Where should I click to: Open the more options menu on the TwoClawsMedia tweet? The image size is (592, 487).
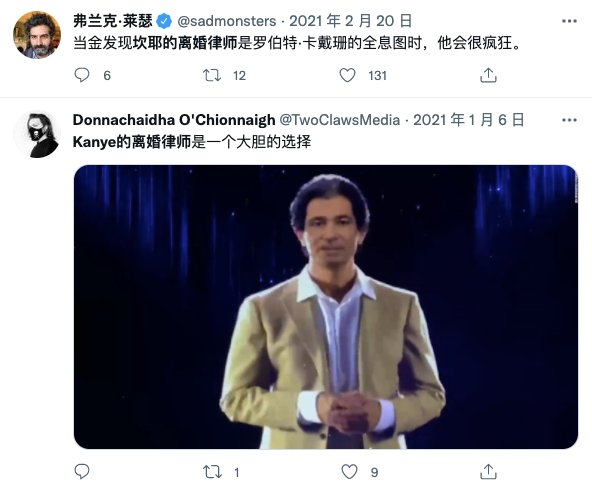tap(569, 120)
